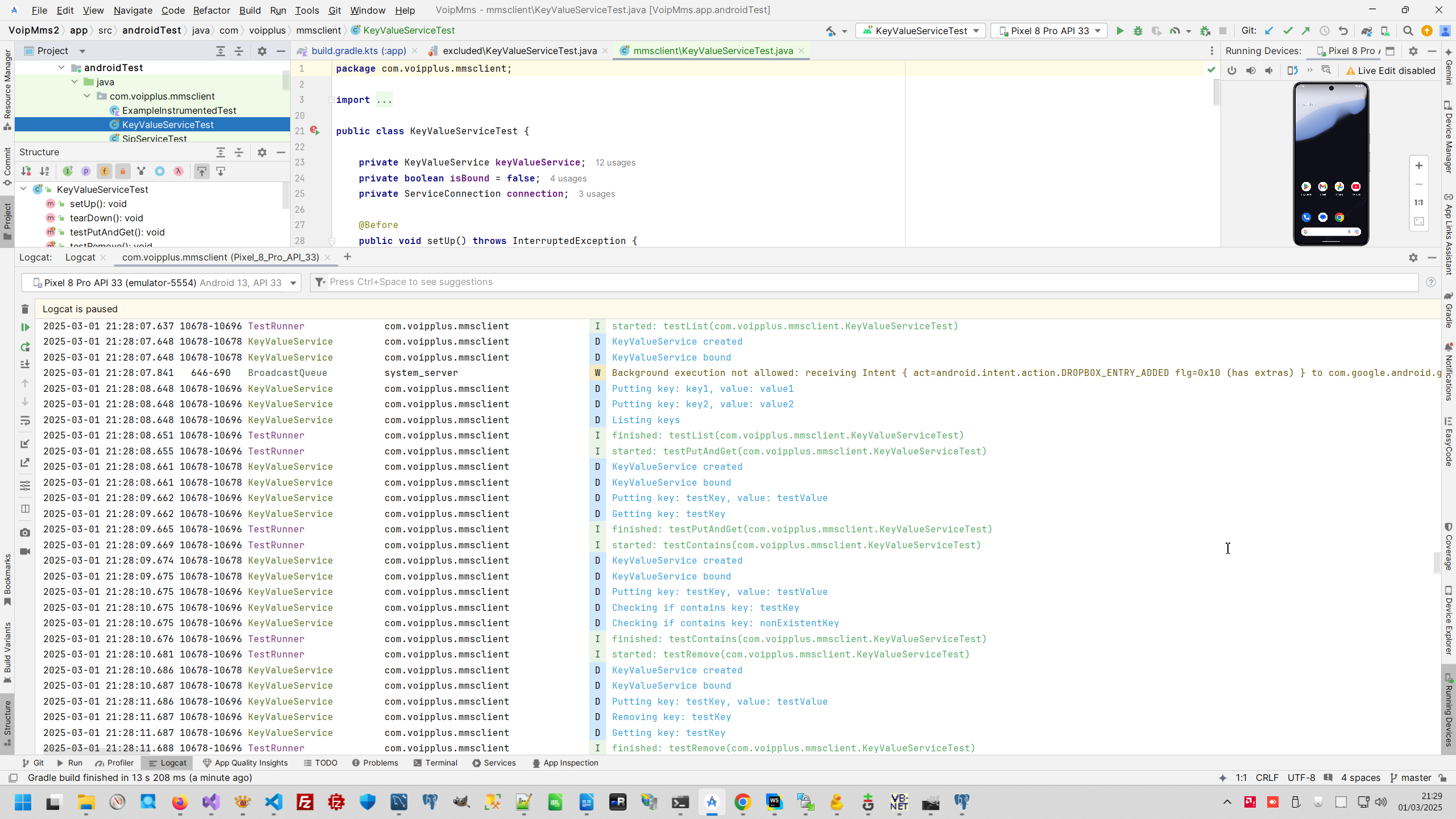The height and width of the screenshot is (819, 1456).
Task: Click the Debug bug icon
Action: [1137, 31]
